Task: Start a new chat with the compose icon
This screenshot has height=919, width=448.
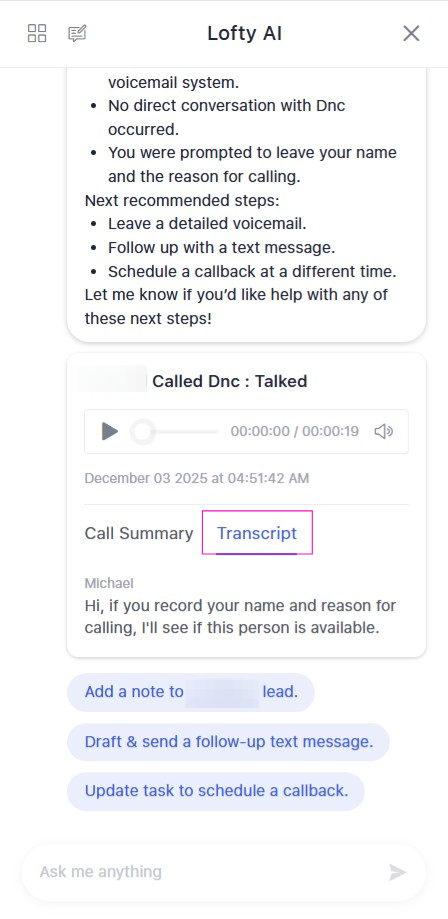Action: 77,33
